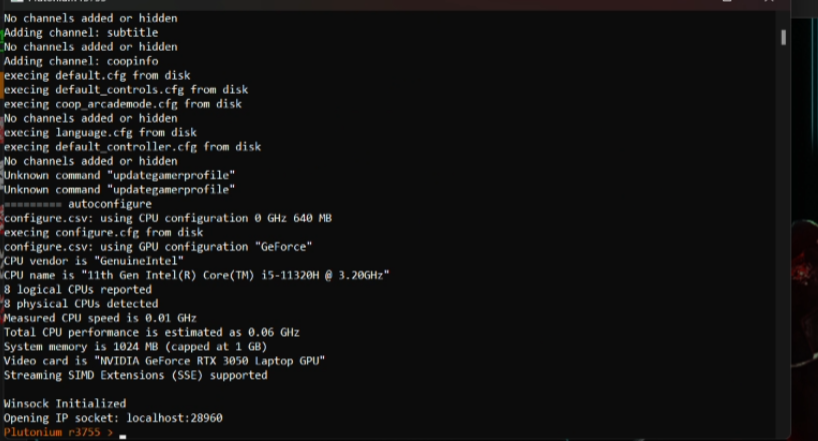Click "CPU vendor is GenuineIntel" line
The height and width of the screenshot is (441, 818).
coord(93,260)
